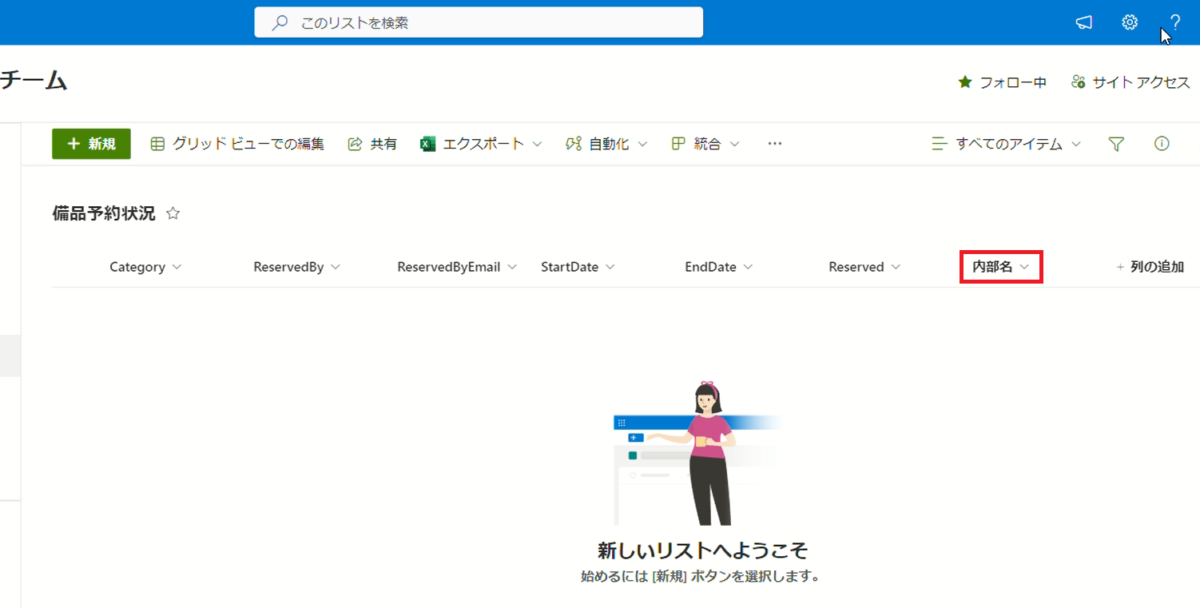Viewport: 1200px width, 608px height.
Task: Open the ReservedByEmail column header menu
Action: point(456,267)
